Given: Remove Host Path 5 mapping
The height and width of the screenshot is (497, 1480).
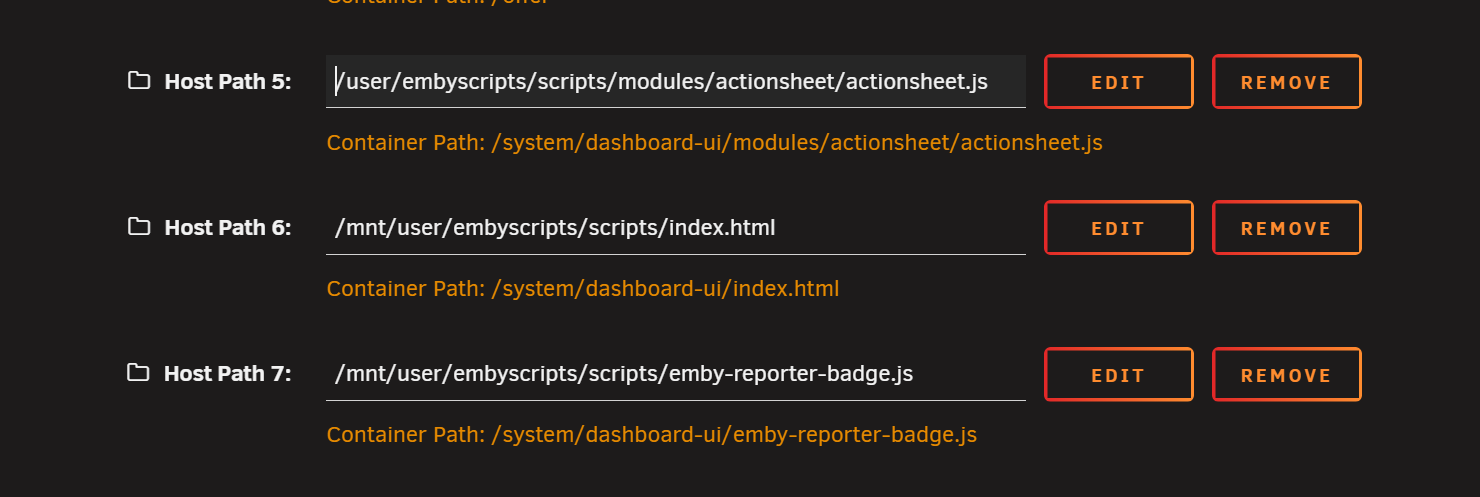Looking at the screenshot, I should [1286, 82].
